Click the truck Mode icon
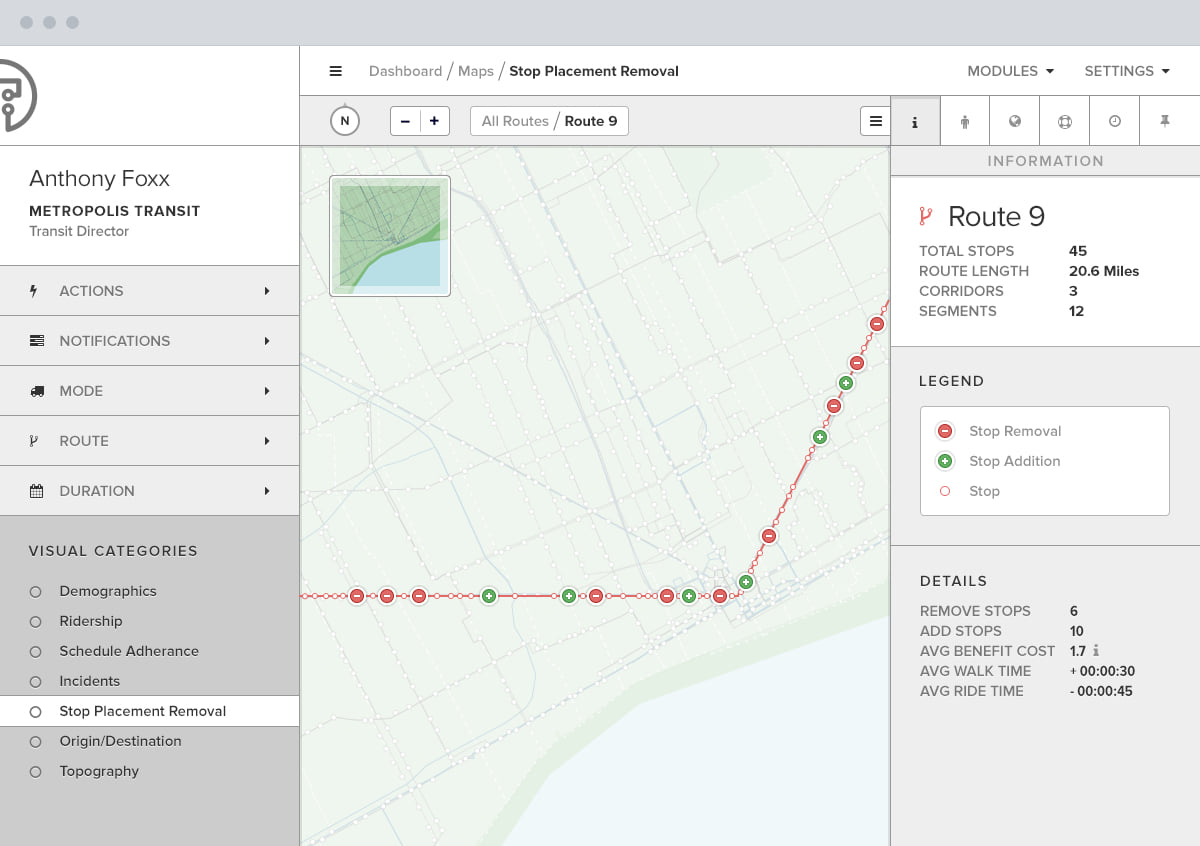This screenshot has height=846, width=1200. (x=37, y=391)
